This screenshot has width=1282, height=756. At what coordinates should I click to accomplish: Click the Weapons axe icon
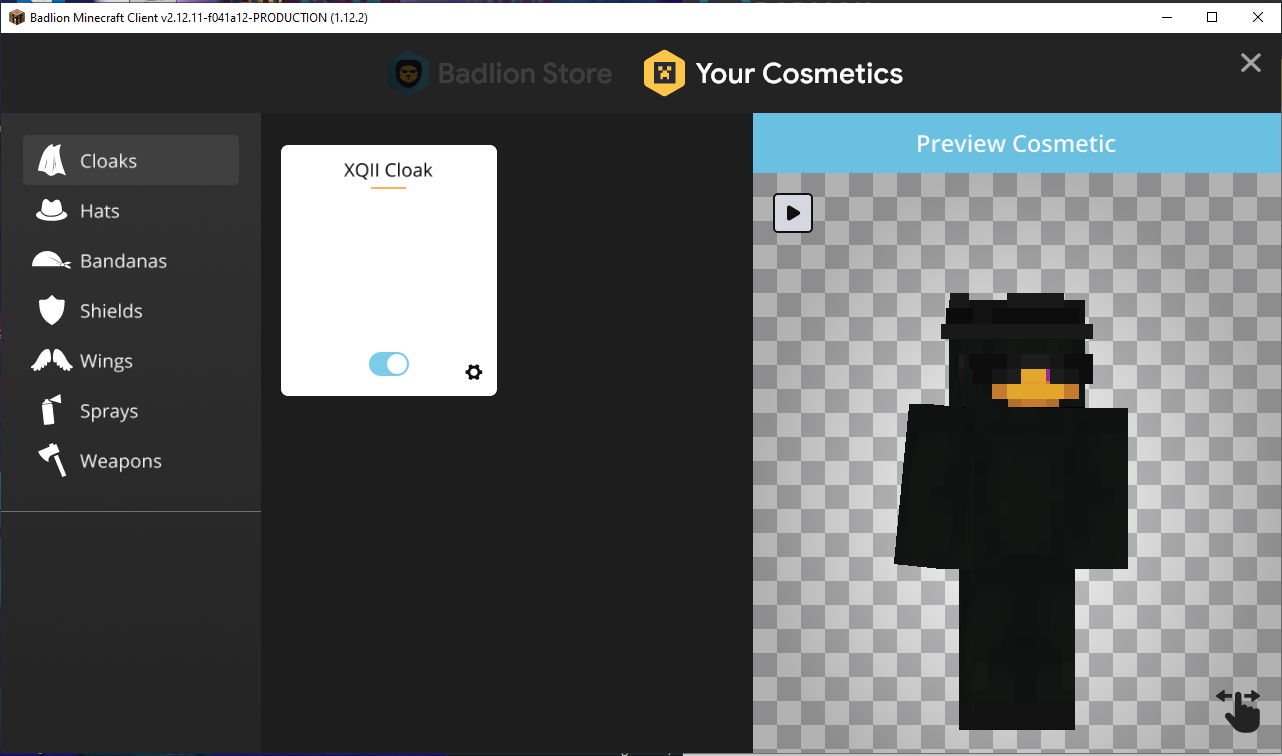click(x=52, y=460)
